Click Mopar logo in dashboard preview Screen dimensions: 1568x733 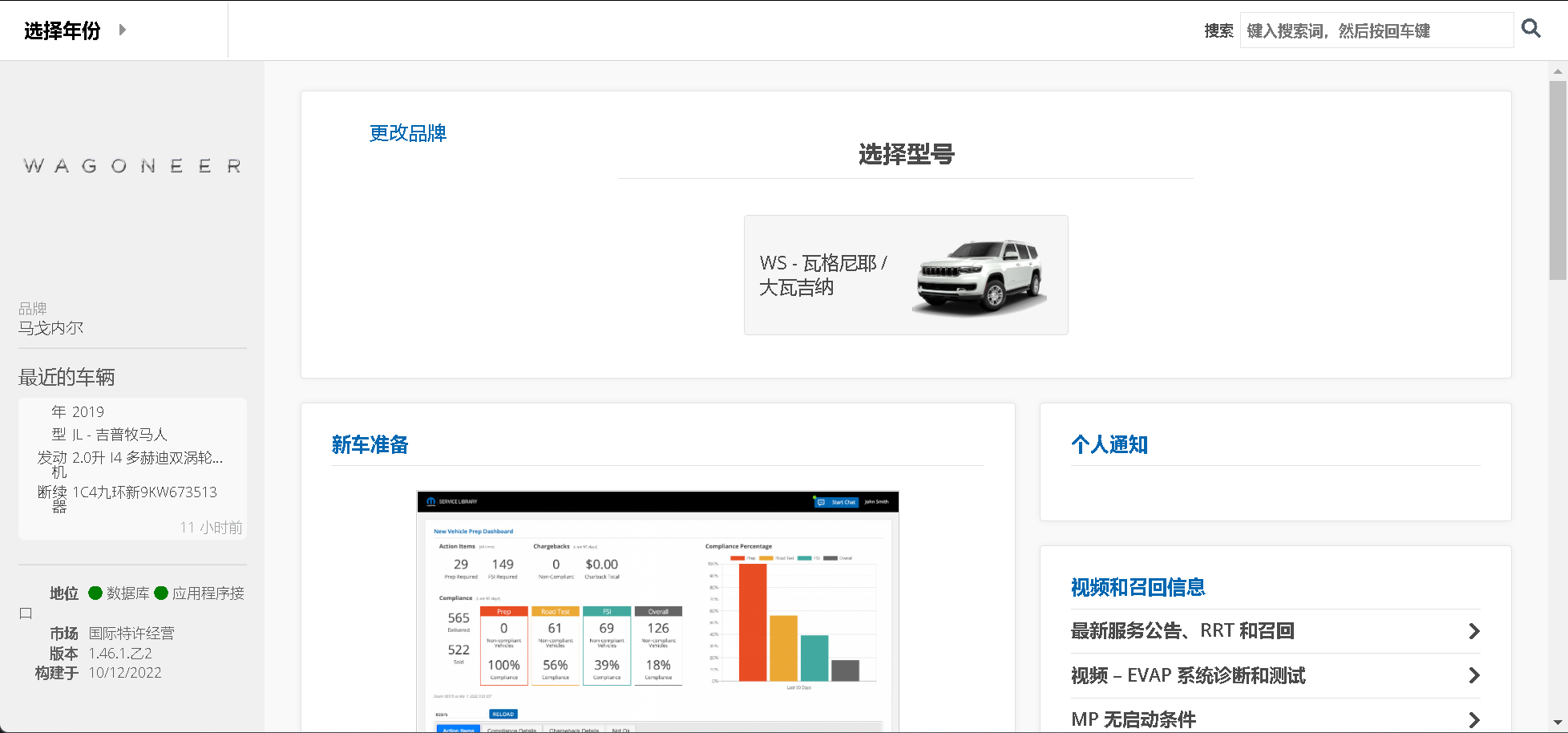(x=431, y=501)
